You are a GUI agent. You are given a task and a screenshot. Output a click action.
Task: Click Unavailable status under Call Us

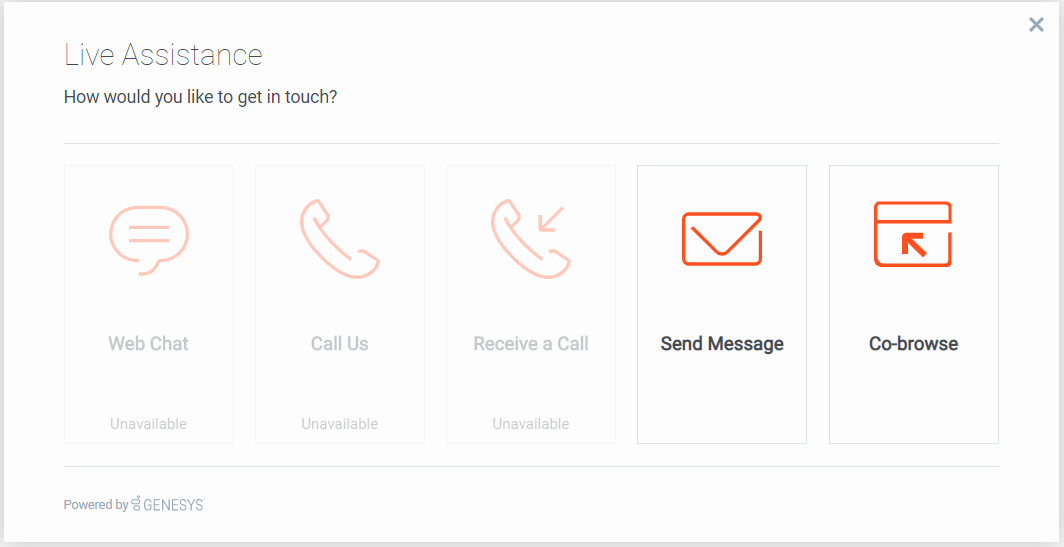tap(339, 424)
